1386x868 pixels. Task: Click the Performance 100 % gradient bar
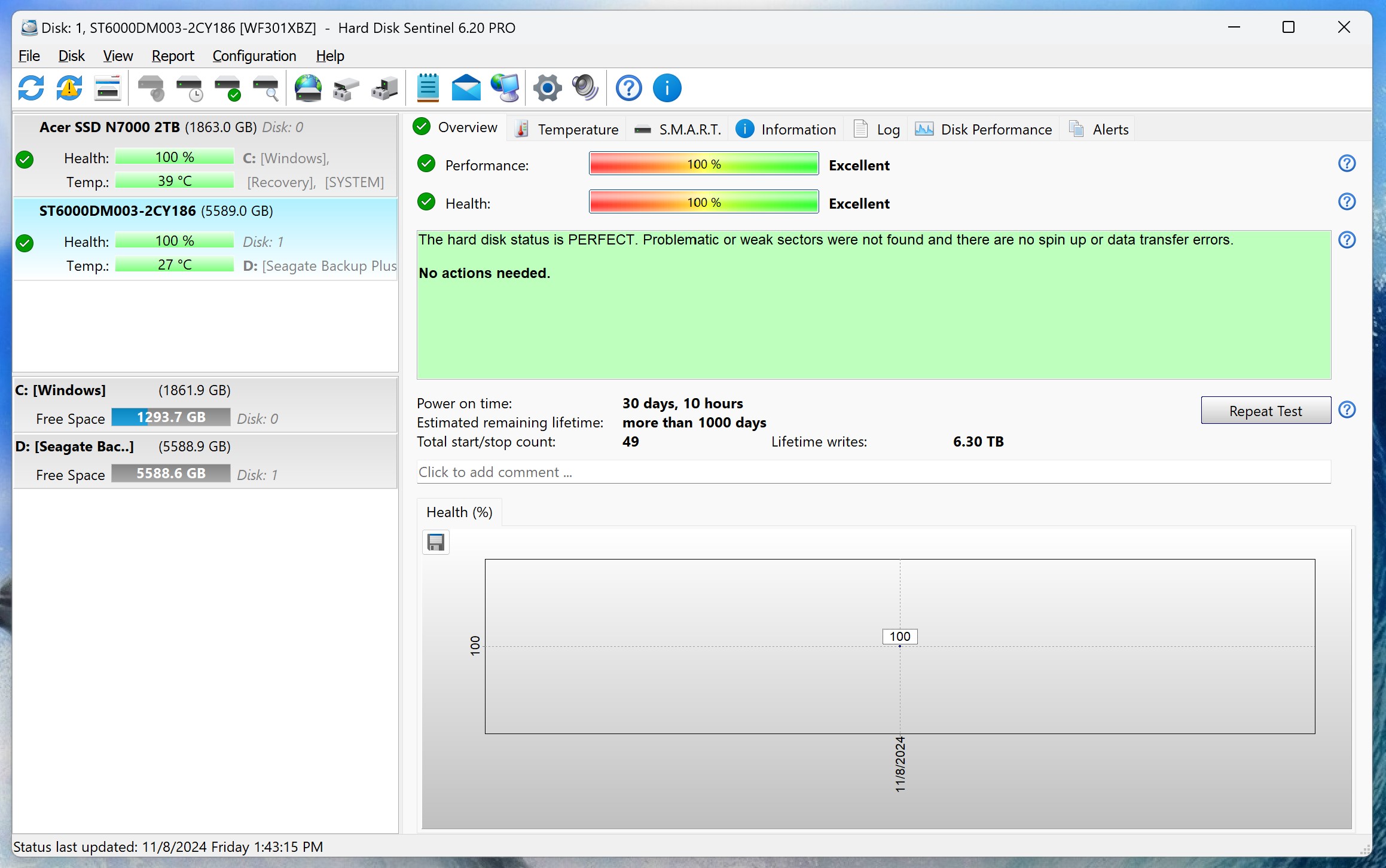pos(704,164)
